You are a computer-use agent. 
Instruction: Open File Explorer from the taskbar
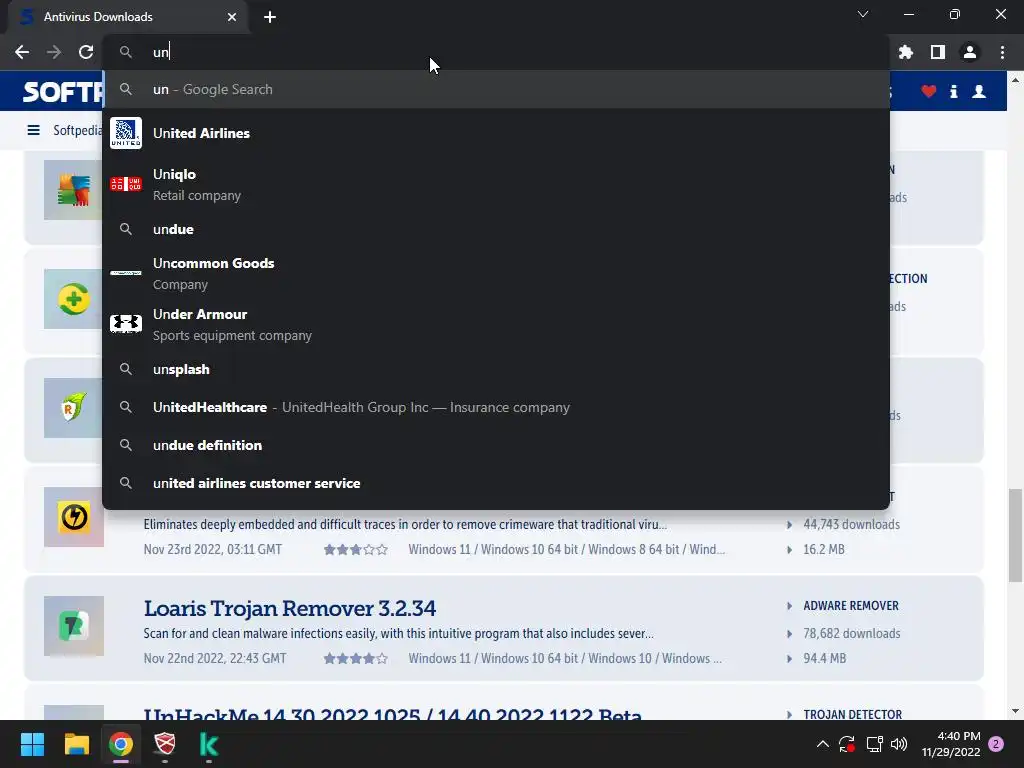(76, 744)
